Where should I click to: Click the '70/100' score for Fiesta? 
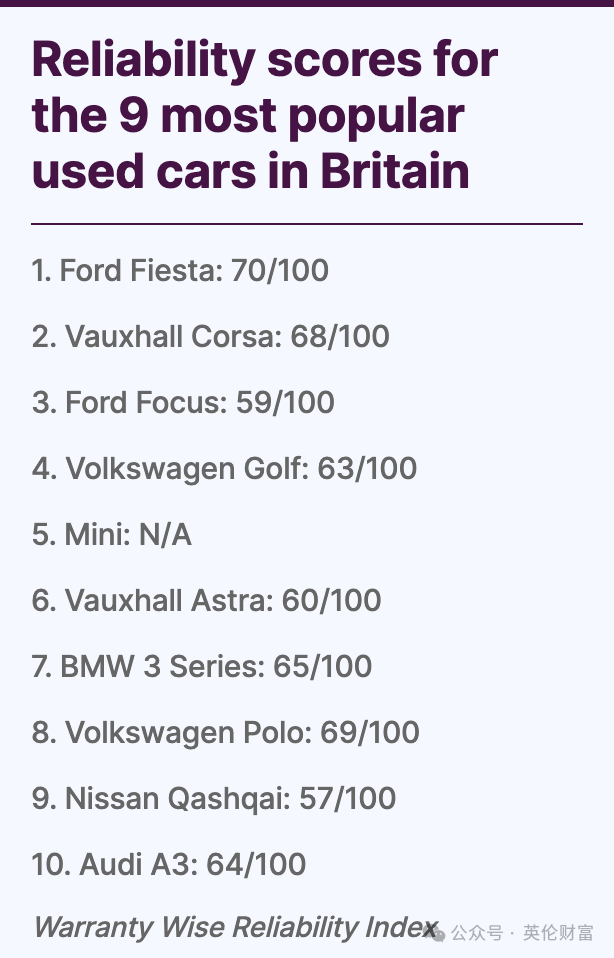[280, 271]
